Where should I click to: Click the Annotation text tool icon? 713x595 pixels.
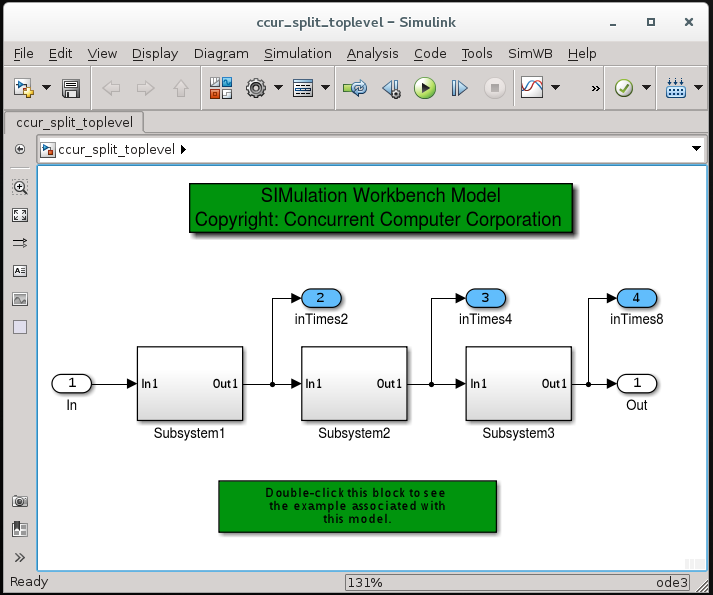pyautogui.click(x=20, y=271)
